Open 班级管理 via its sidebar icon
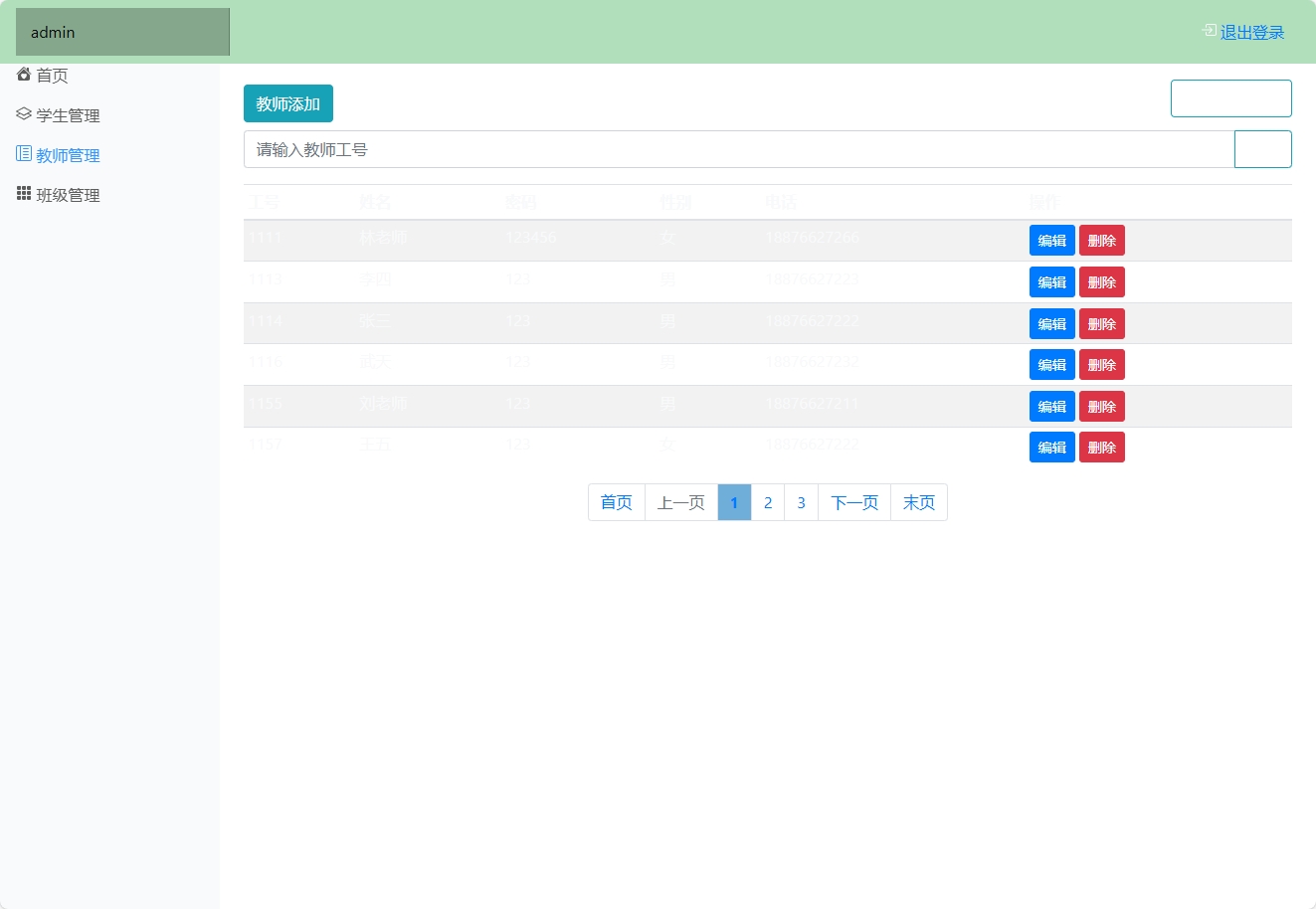The width and height of the screenshot is (1316, 909). tap(24, 193)
